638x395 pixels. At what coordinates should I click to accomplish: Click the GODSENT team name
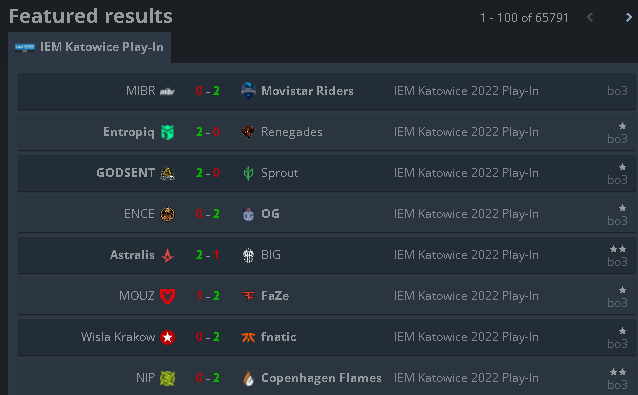[x=125, y=173]
